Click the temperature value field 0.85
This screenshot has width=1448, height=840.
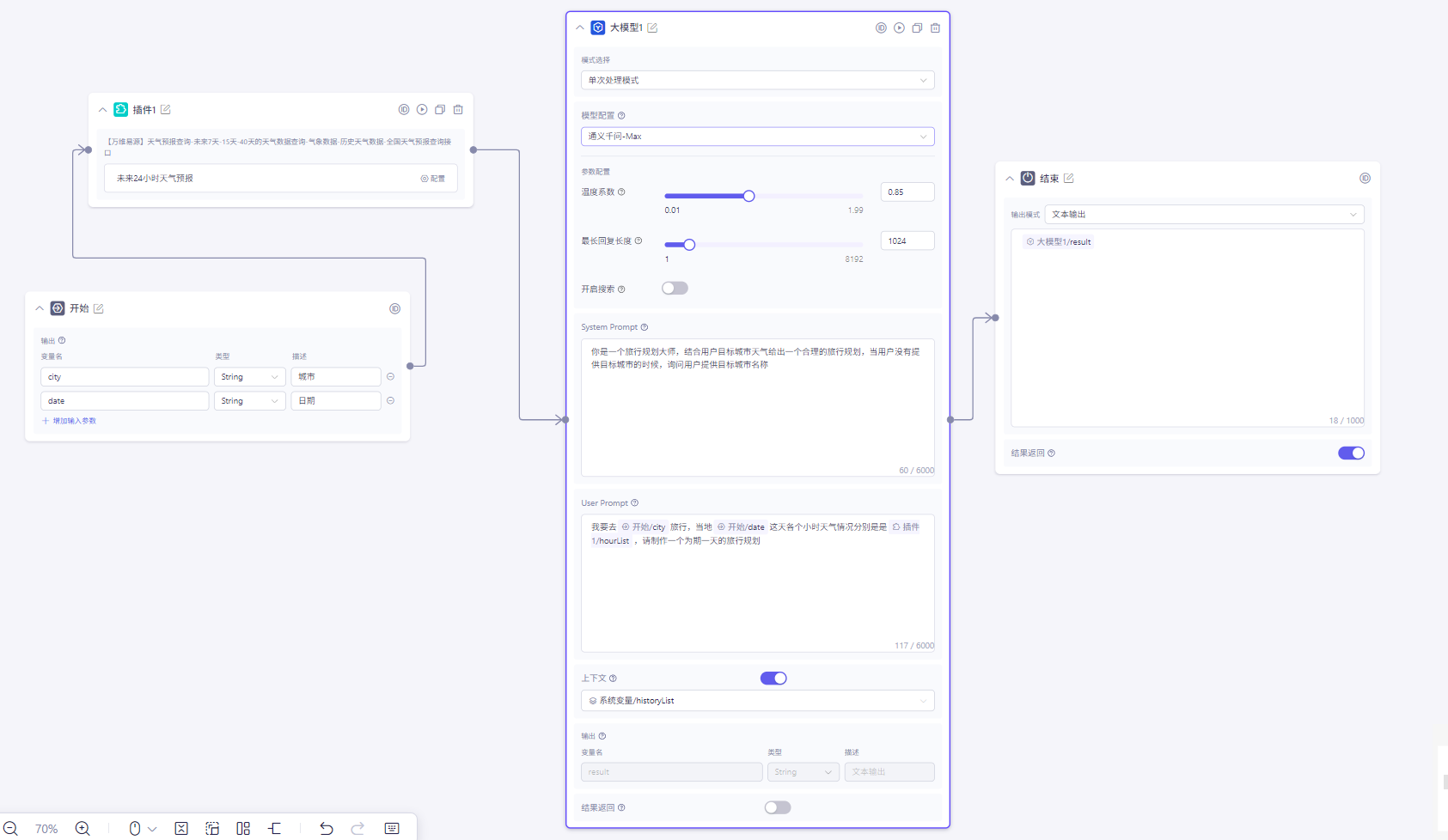click(x=907, y=192)
